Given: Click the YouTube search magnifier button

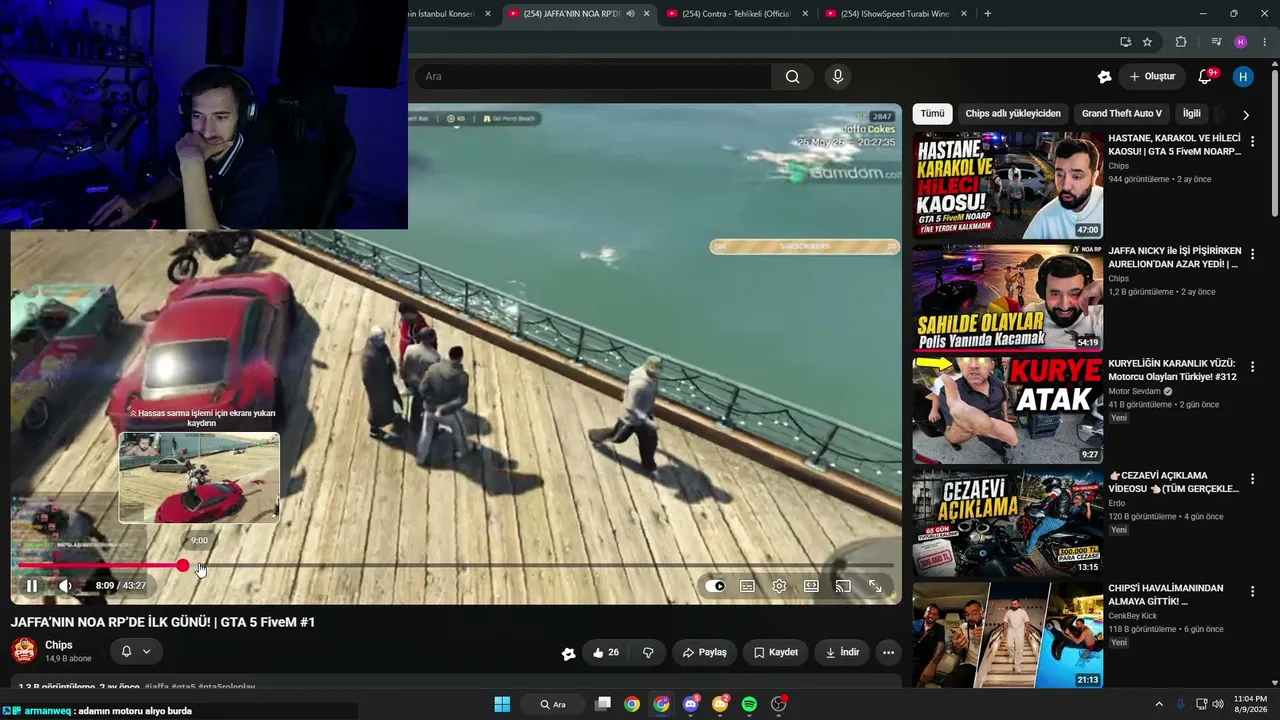Looking at the screenshot, I should [793, 76].
